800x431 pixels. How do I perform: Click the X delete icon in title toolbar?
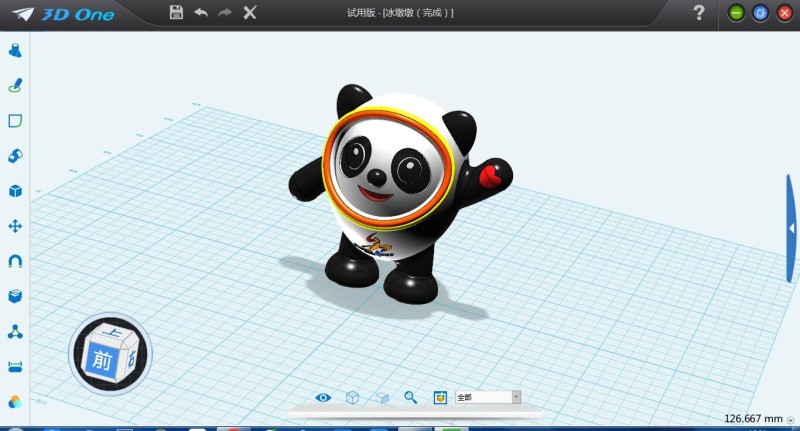click(x=249, y=12)
